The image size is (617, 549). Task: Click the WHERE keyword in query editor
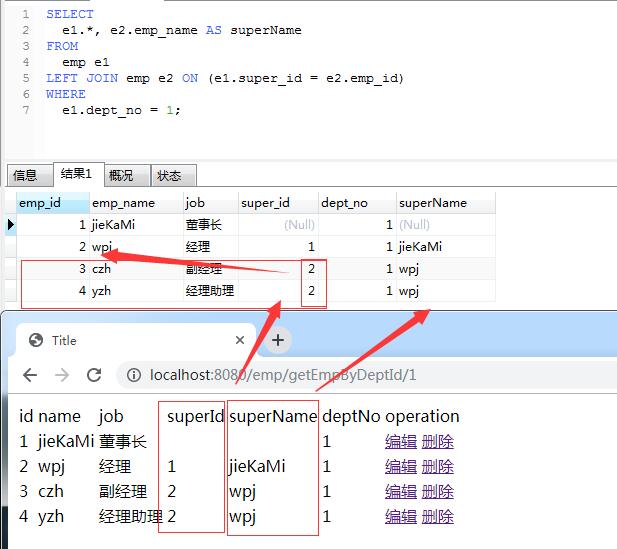66,94
